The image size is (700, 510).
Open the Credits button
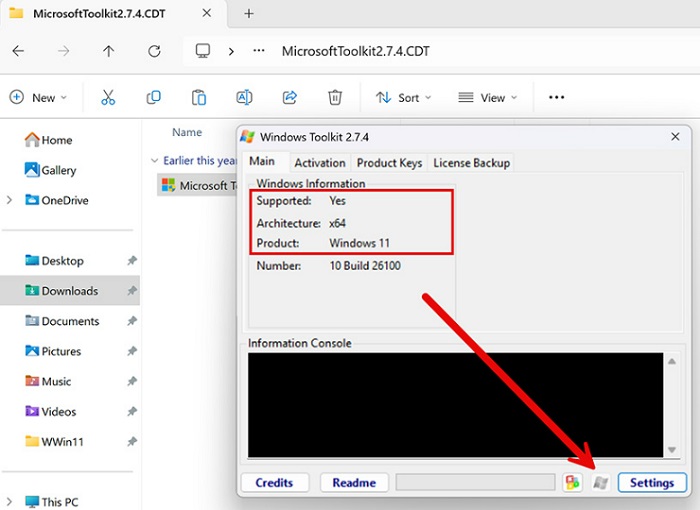pos(275,482)
